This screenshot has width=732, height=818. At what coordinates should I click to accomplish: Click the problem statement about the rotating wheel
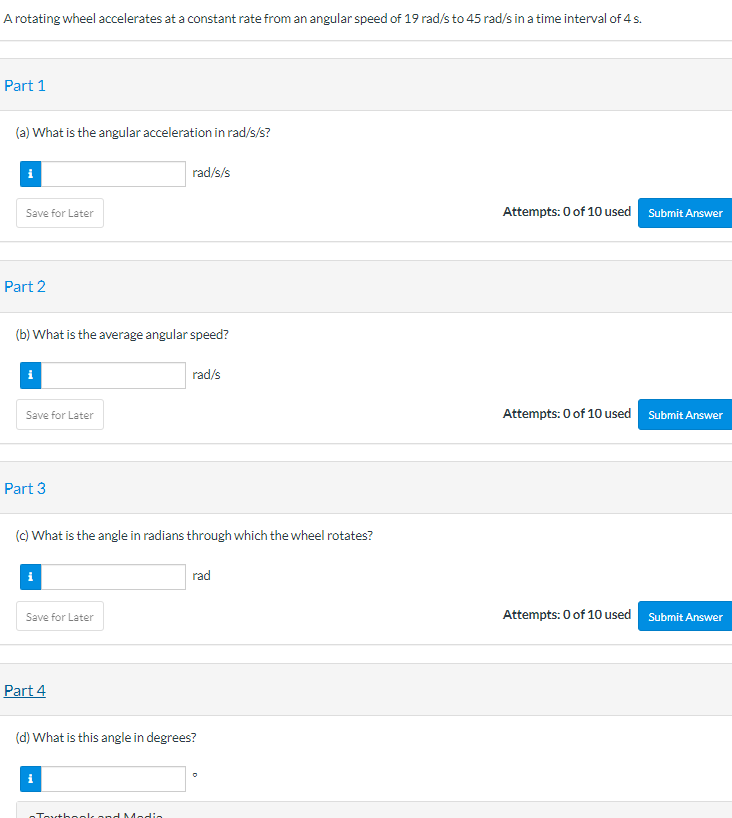pos(322,19)
